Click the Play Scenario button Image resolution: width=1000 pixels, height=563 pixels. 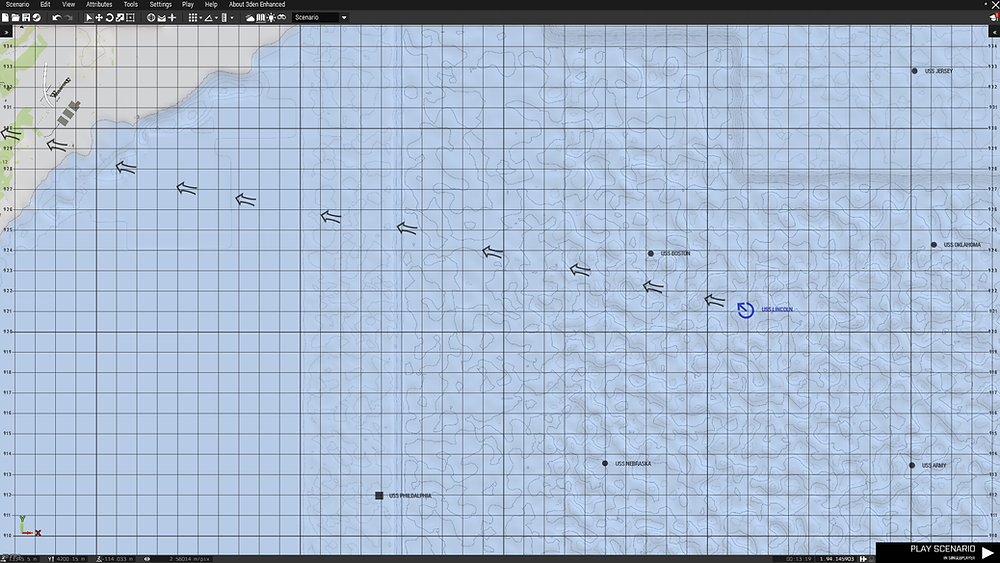tap(938, 552)
